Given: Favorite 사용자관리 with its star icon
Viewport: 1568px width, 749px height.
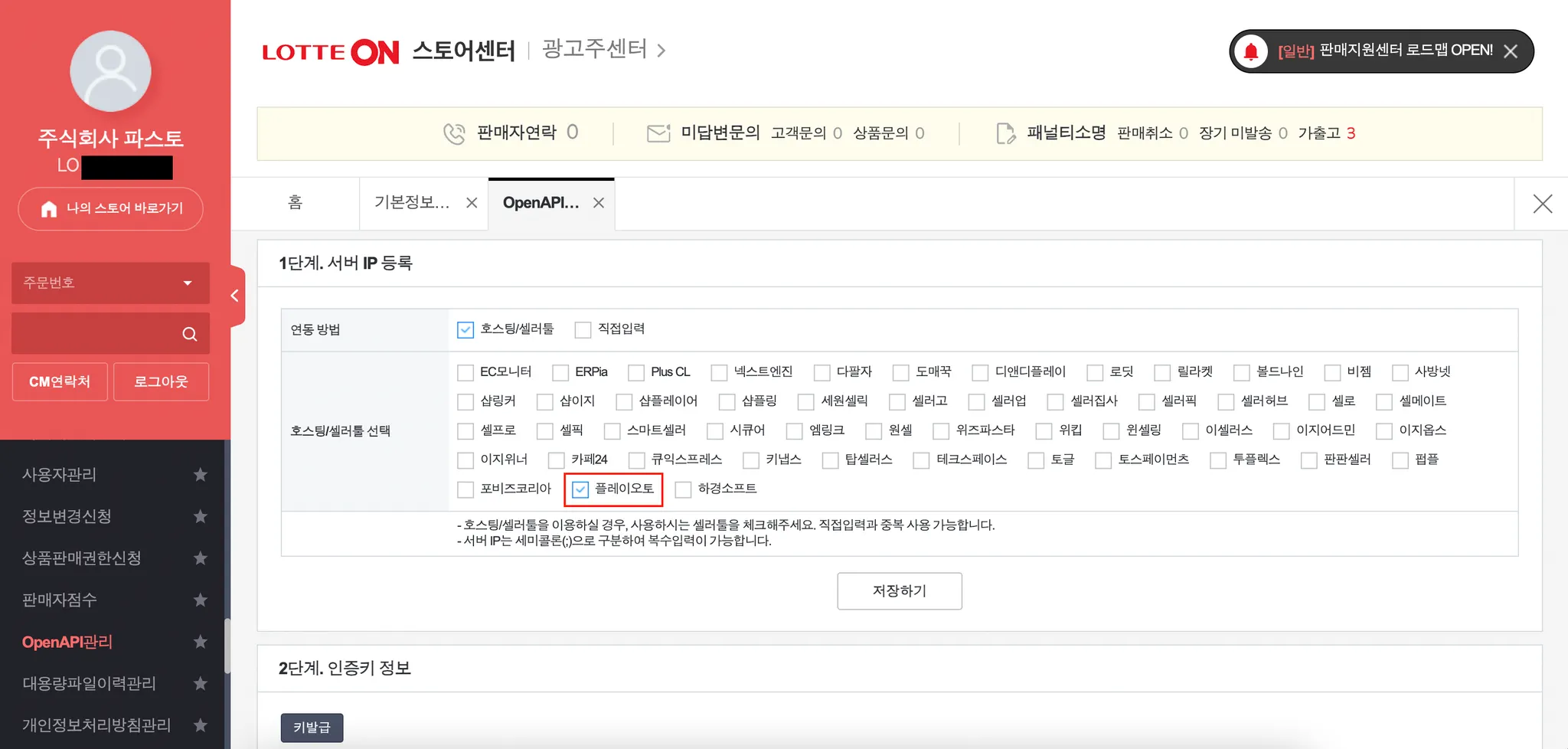Looking at the screenshot, I should click(201, 475).
